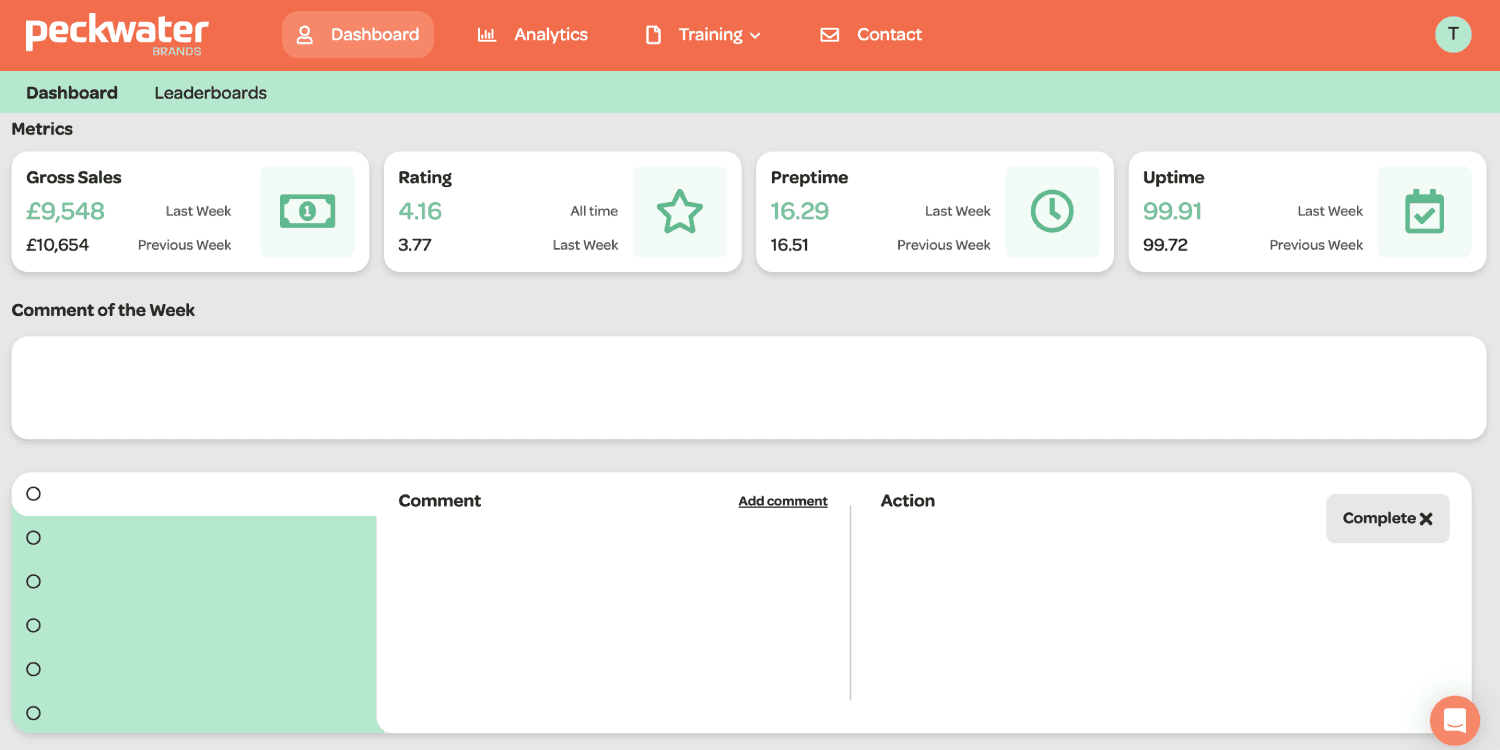The image size is (1500, 750).
Task: Click the Uptime calendar check icon
Action: tap(1424, 211)
